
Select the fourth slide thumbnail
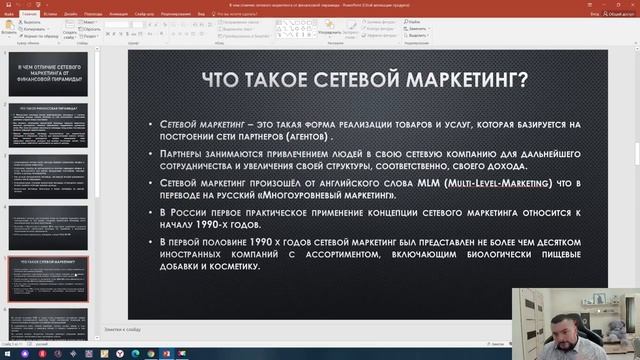click(48, 228)
